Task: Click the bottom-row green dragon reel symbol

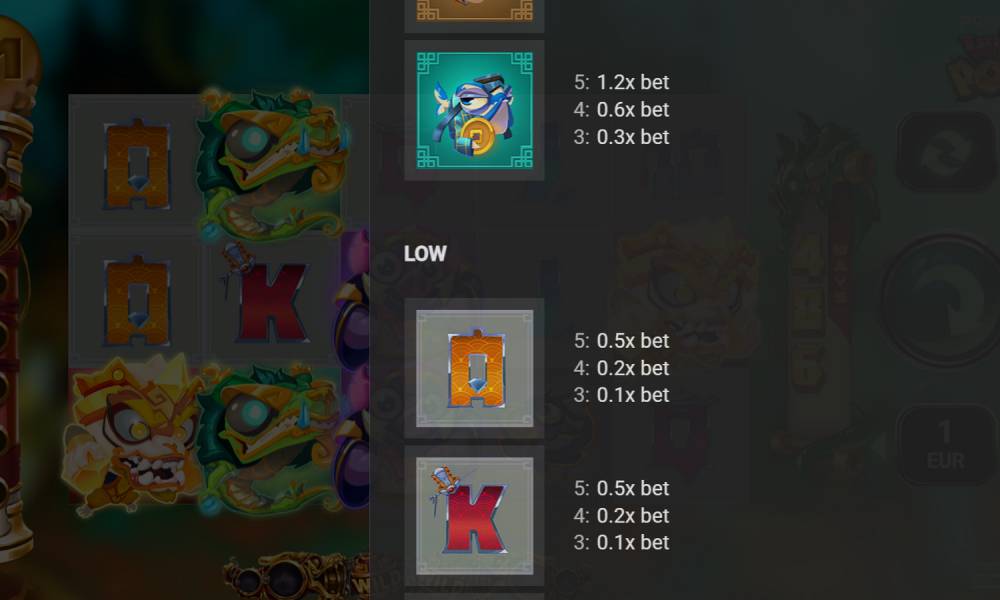Action: [269, 438]
